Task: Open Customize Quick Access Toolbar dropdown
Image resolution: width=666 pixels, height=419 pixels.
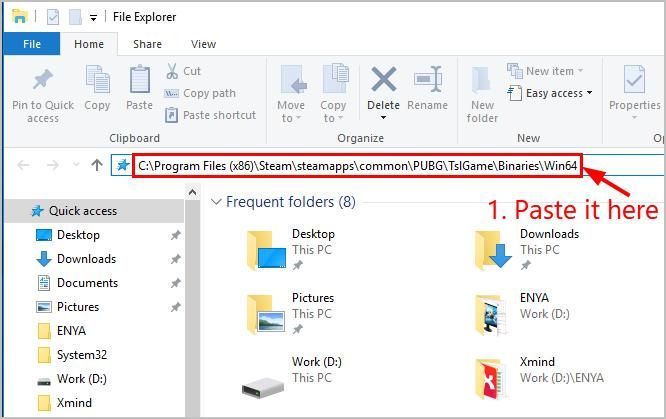Action: (93, 18)
